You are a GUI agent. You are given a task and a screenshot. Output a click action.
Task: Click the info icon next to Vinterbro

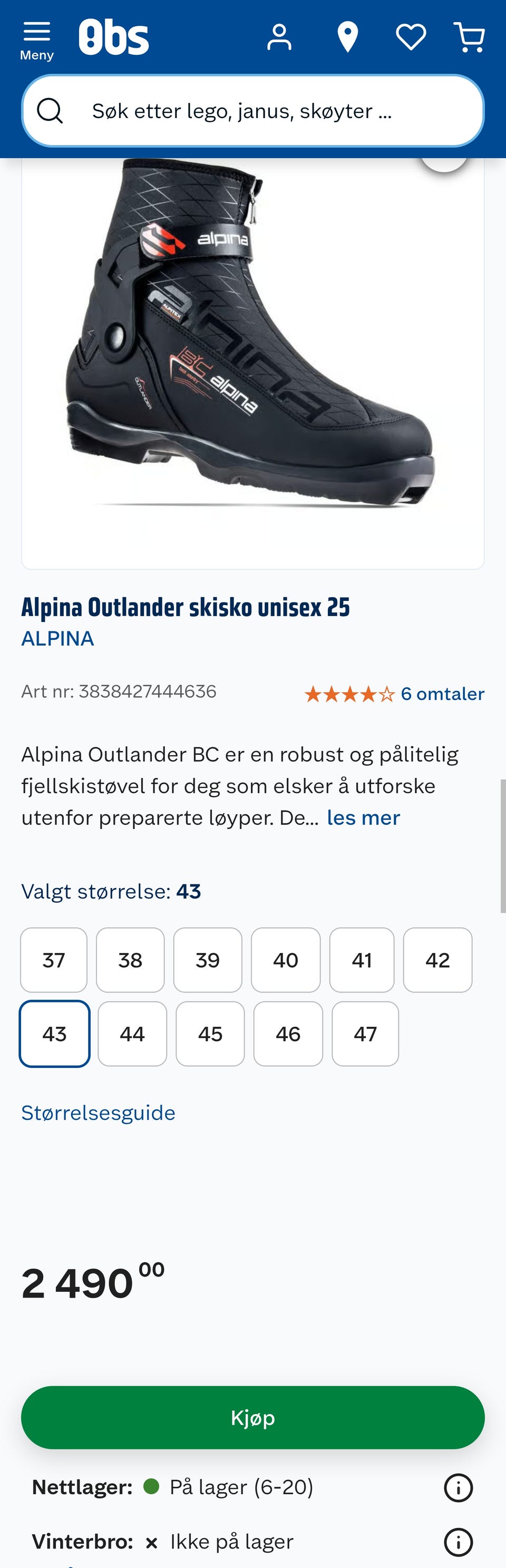pyautogui.click(x=459, y=1541)
